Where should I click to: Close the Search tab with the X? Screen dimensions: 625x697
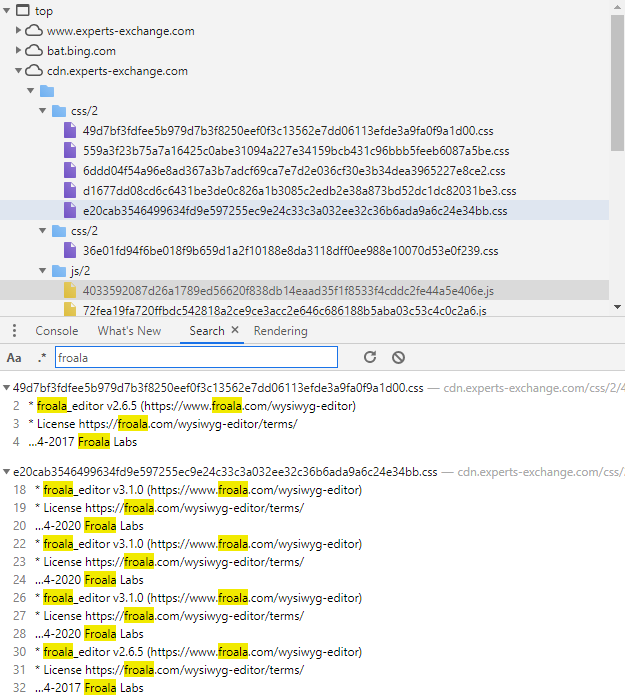coord(235,330)
